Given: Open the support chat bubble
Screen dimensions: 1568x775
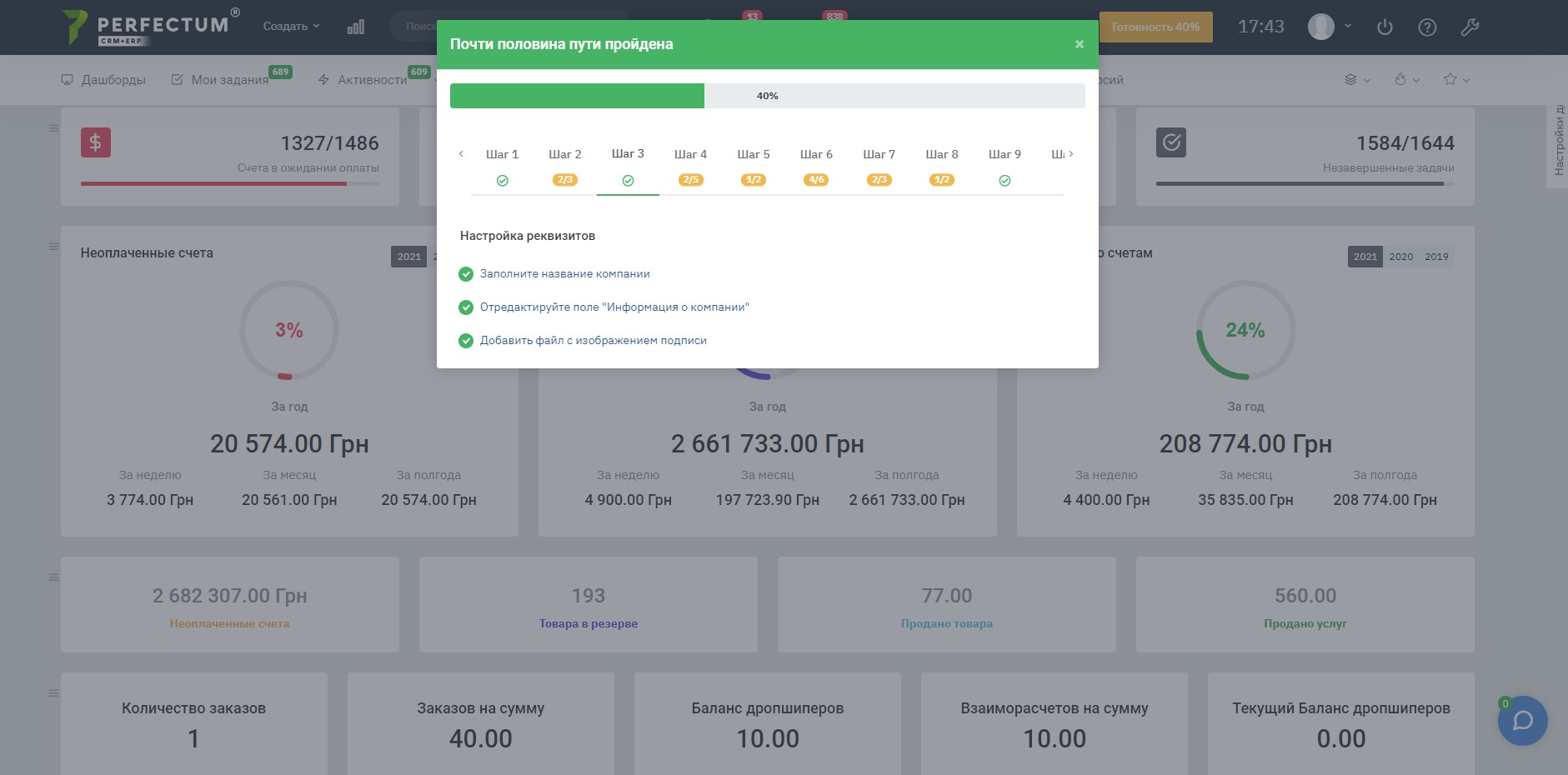Looking at the screenshot, I should pos(1522,720).
